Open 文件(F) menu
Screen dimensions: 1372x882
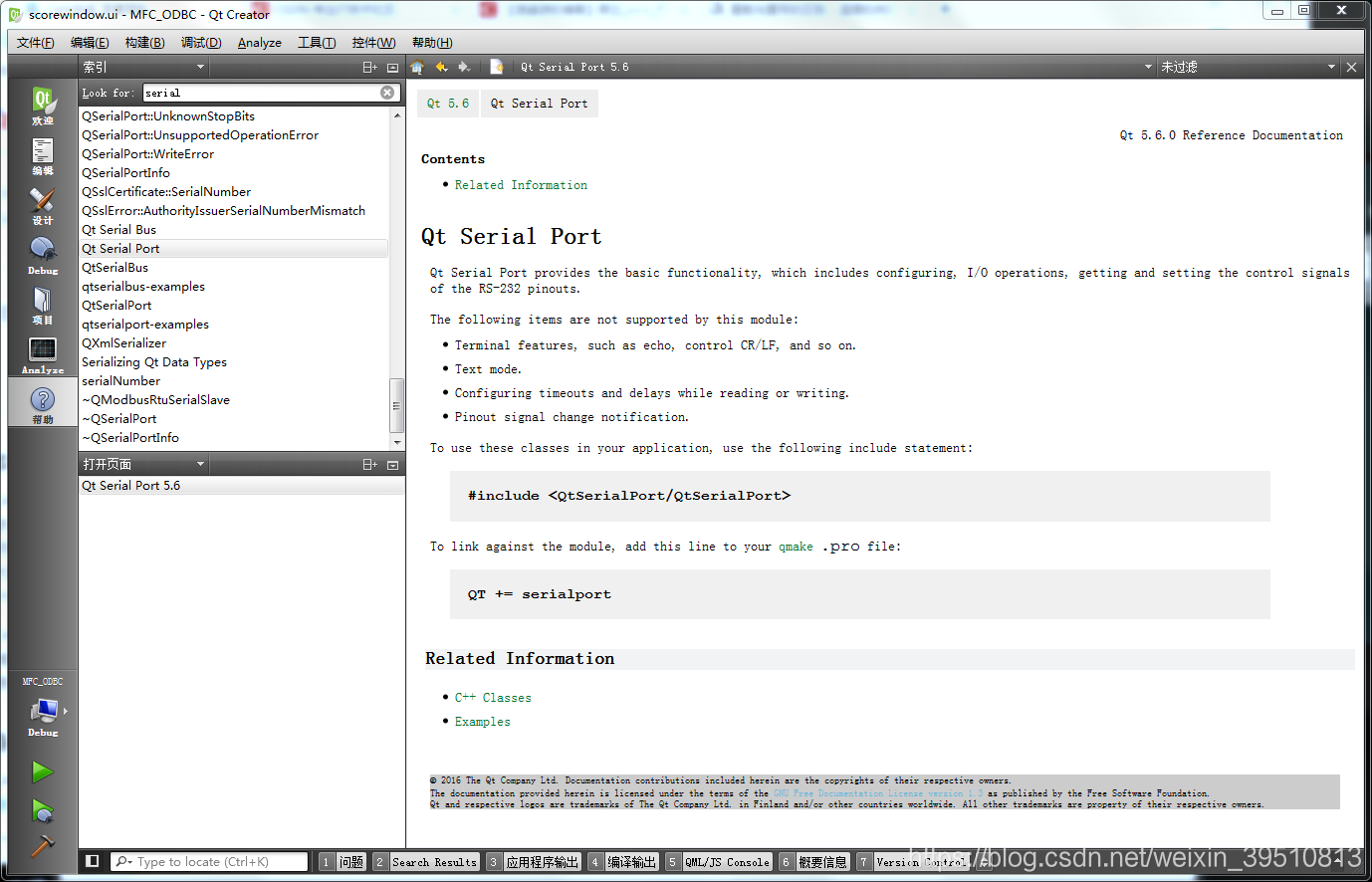(x=36, y=42)
